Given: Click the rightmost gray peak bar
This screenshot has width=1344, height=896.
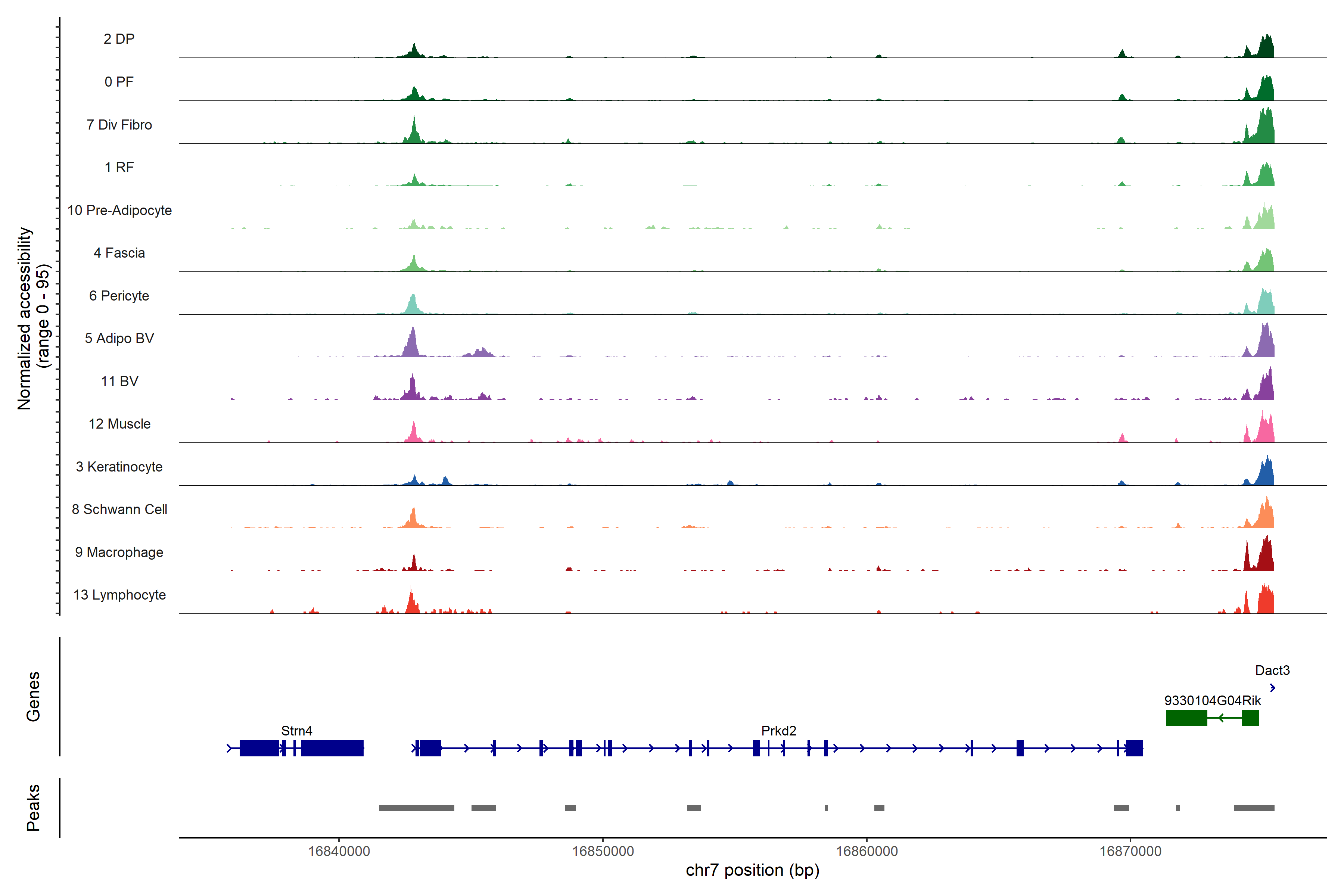Looking at the screenshot, I should pos(1254,808).
